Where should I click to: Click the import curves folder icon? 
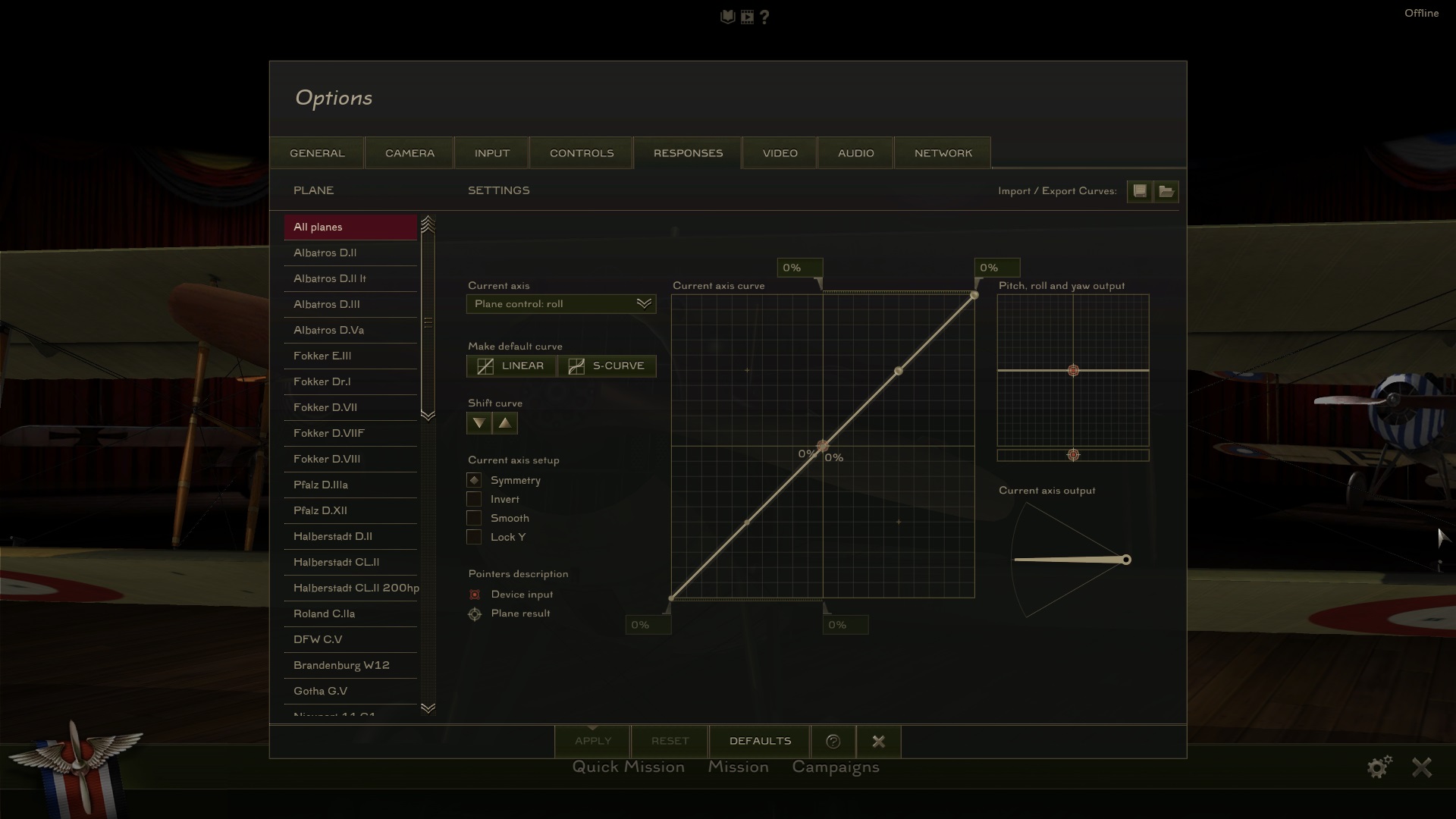[x=1166, y=191]
